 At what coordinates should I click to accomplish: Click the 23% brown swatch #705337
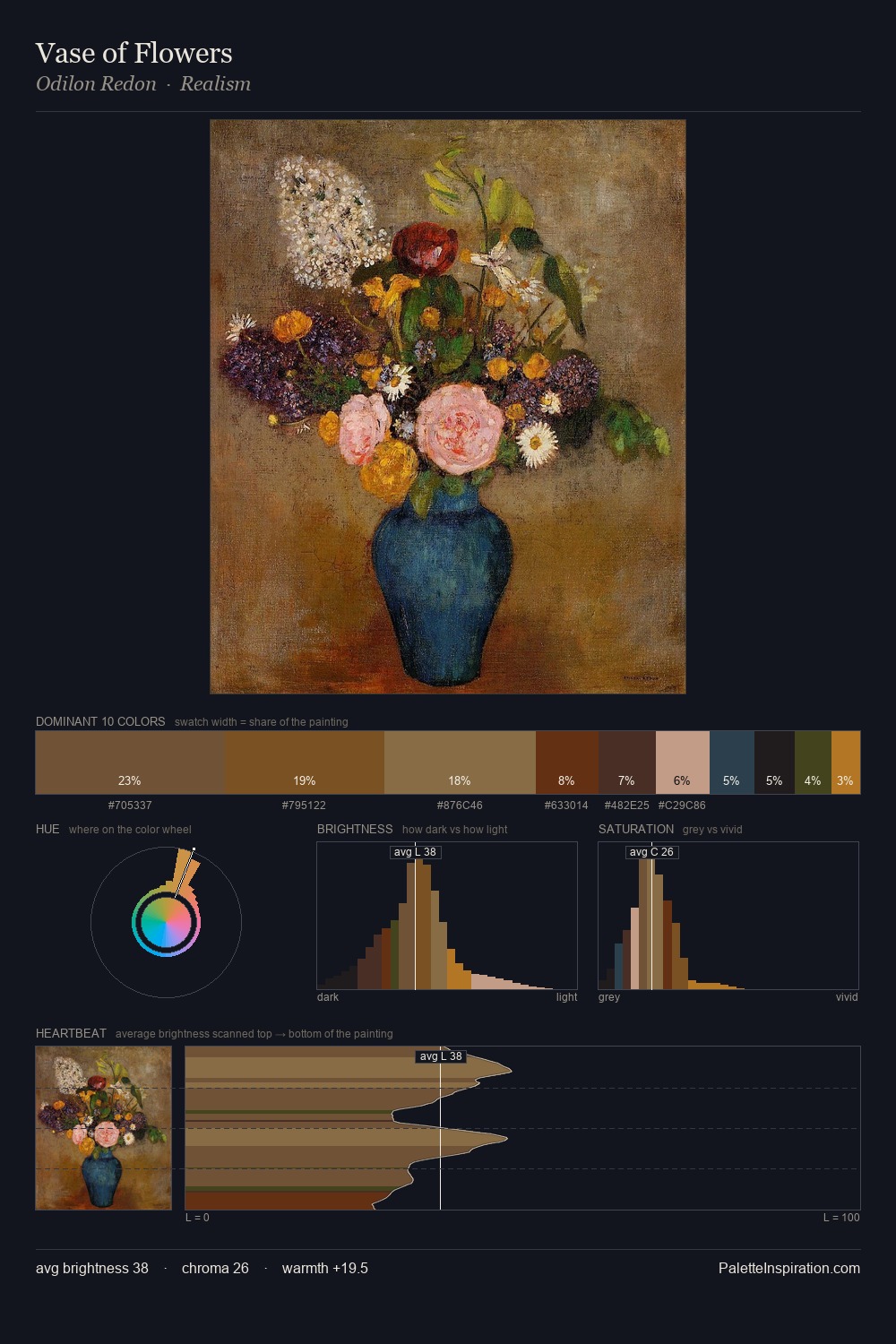[130, 762]
